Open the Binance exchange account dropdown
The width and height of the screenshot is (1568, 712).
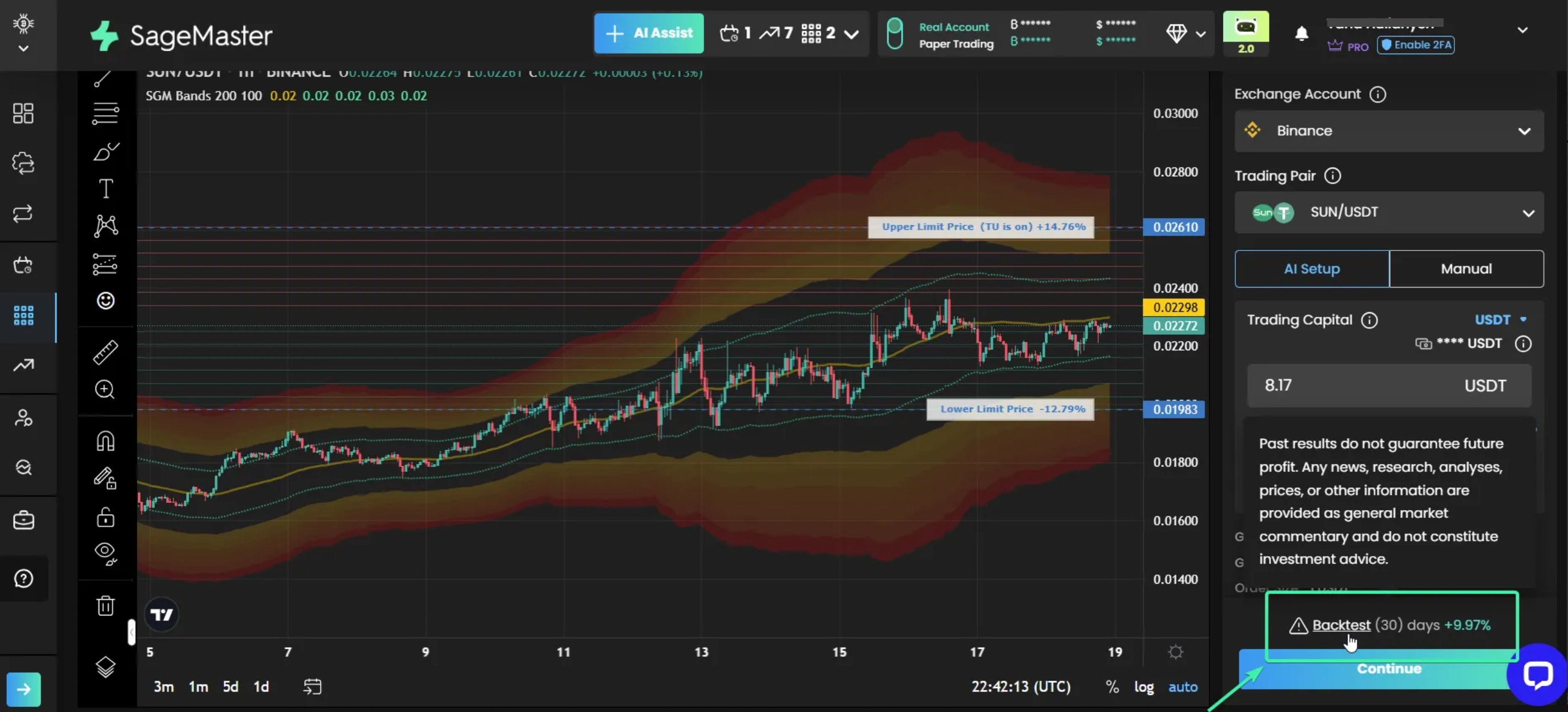[x=1388, y=131]
